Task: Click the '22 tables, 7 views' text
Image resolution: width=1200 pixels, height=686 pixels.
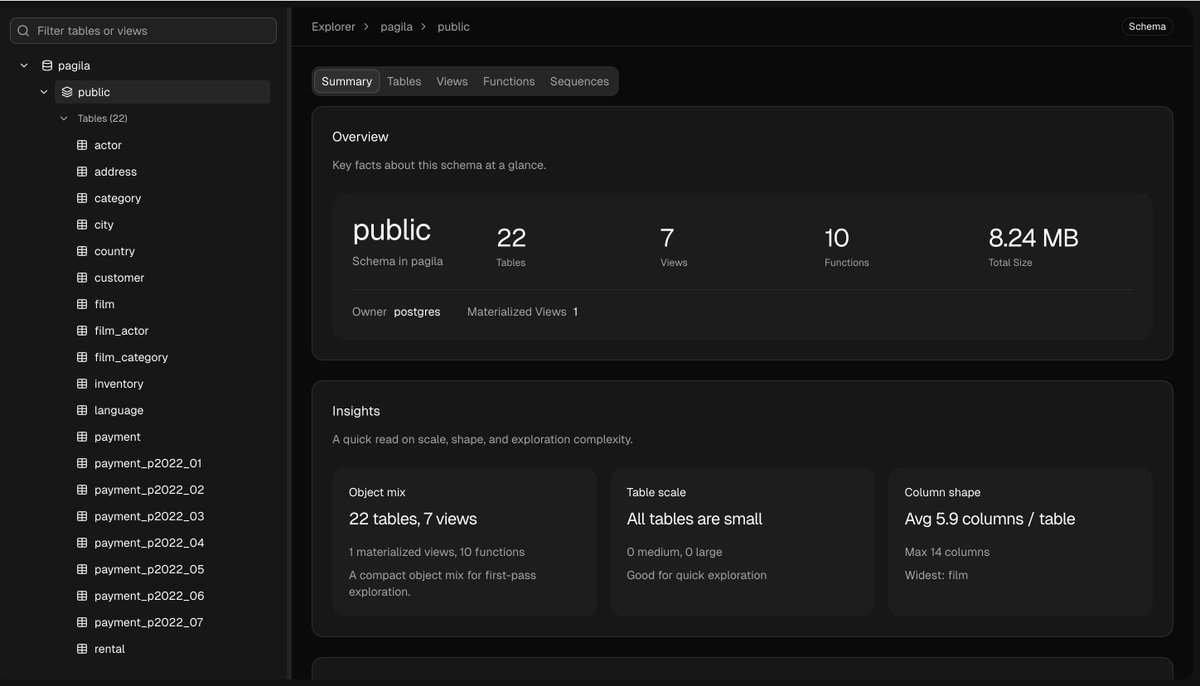Action: pos(413,519)
